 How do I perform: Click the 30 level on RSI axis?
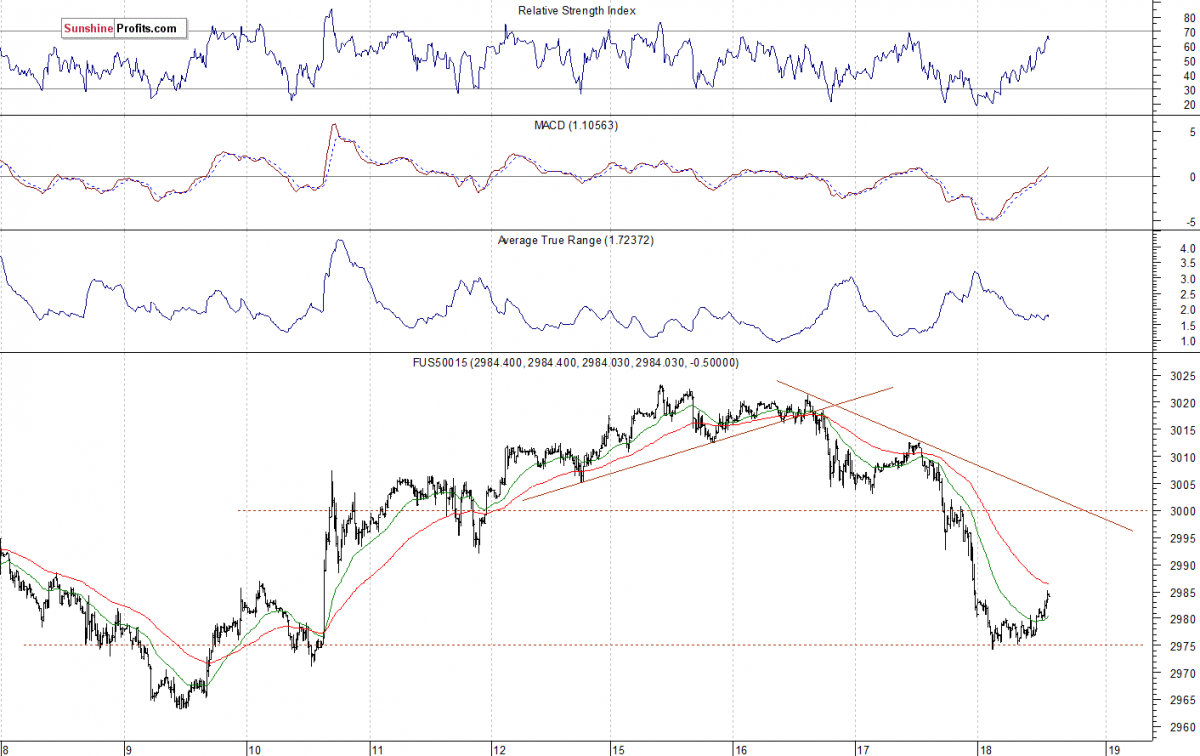(x=1160, y=89)
